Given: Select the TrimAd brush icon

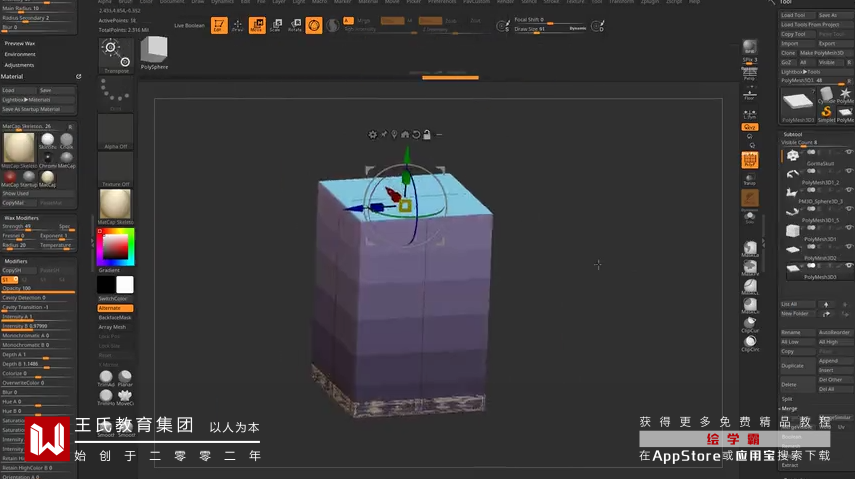Looking at the screenshot, I should click(106, 378).
